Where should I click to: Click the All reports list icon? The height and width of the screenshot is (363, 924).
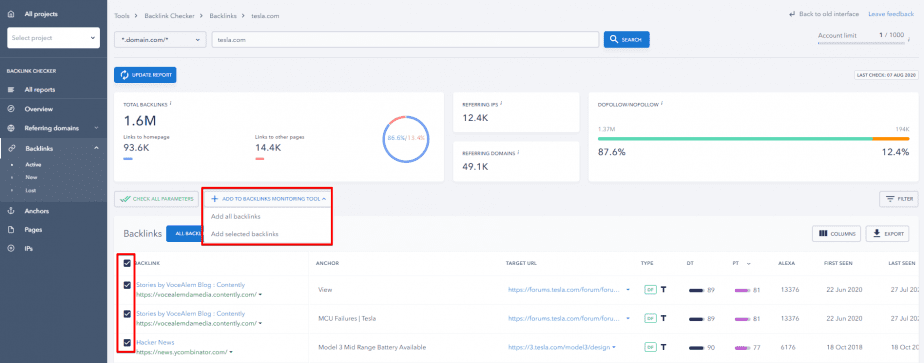[x=11, y=90]
